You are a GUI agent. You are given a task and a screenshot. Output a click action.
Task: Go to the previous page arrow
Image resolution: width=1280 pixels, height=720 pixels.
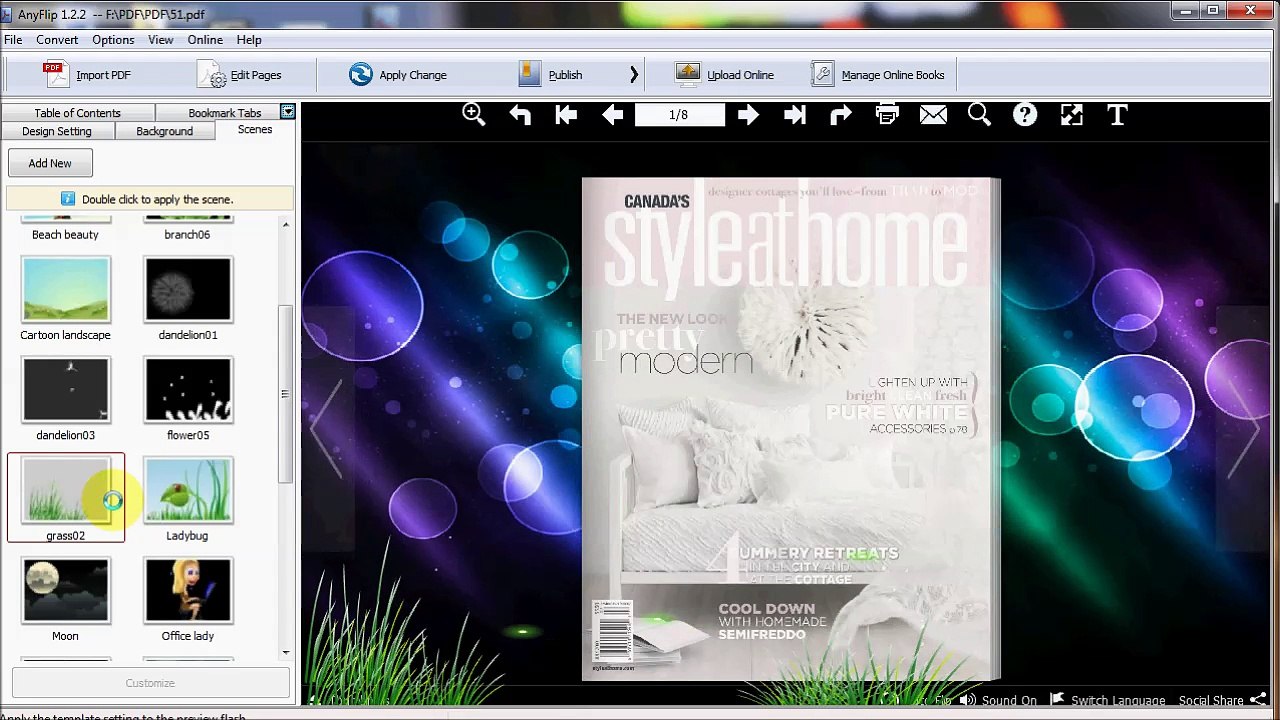[612, 115]
